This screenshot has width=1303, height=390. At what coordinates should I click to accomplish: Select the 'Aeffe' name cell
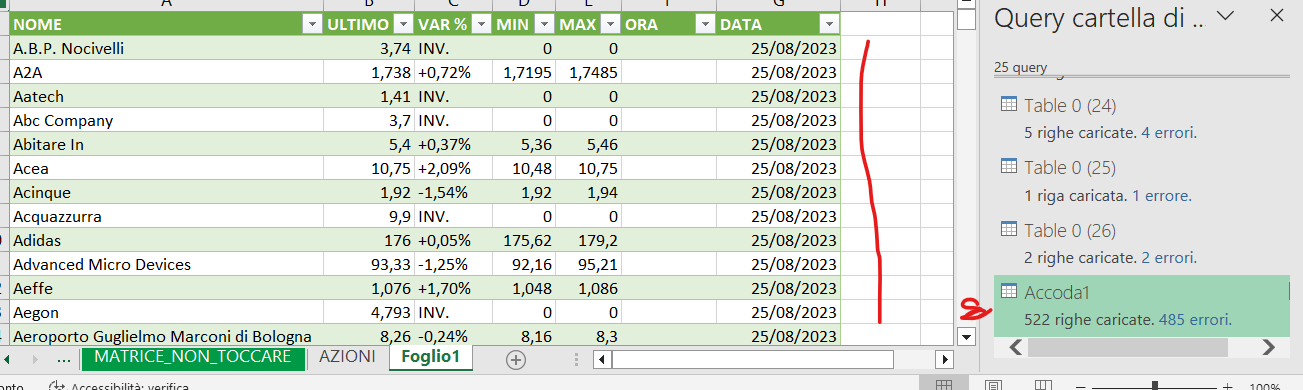coord(166,288)
